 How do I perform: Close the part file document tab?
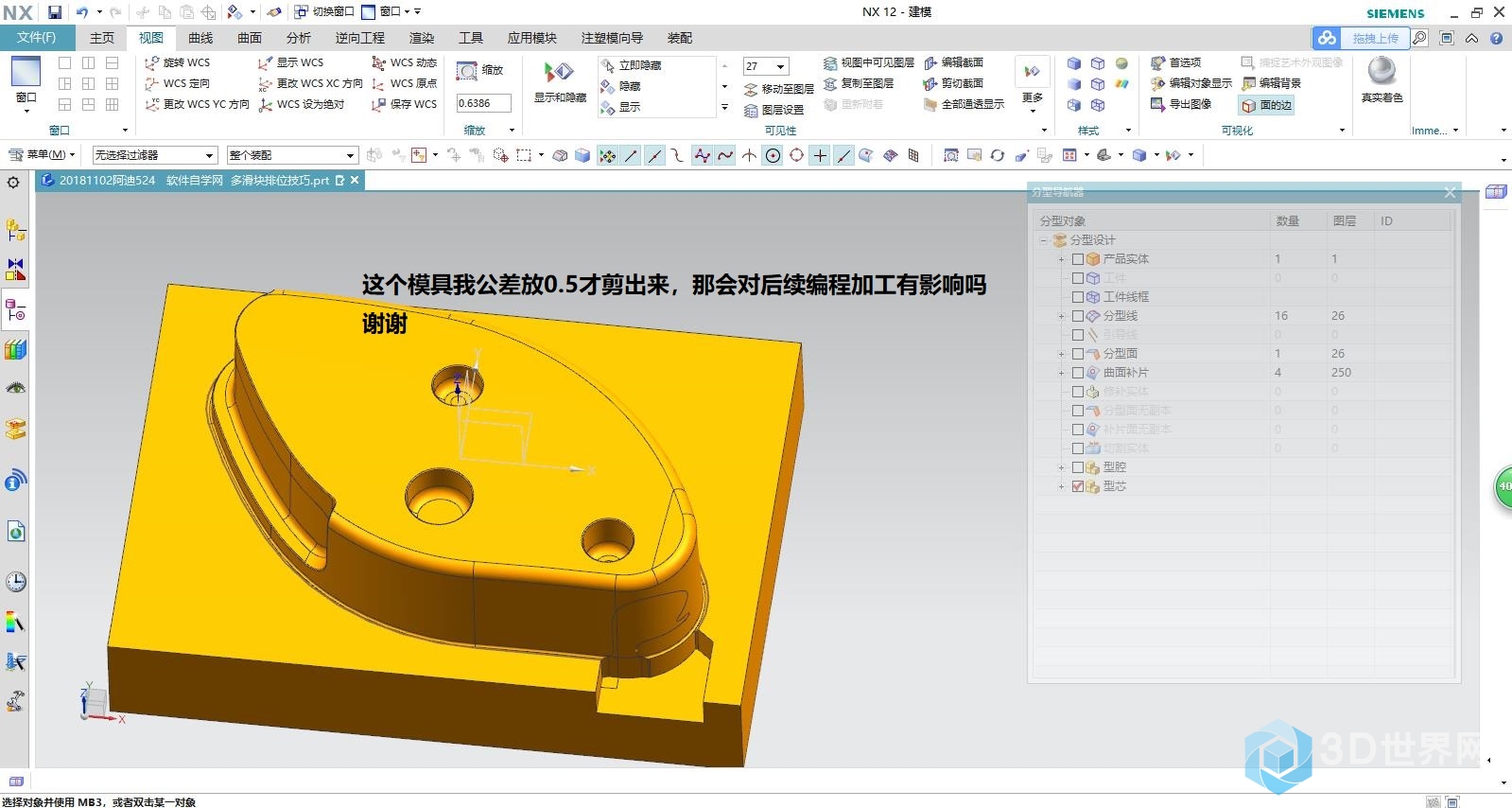355,180
